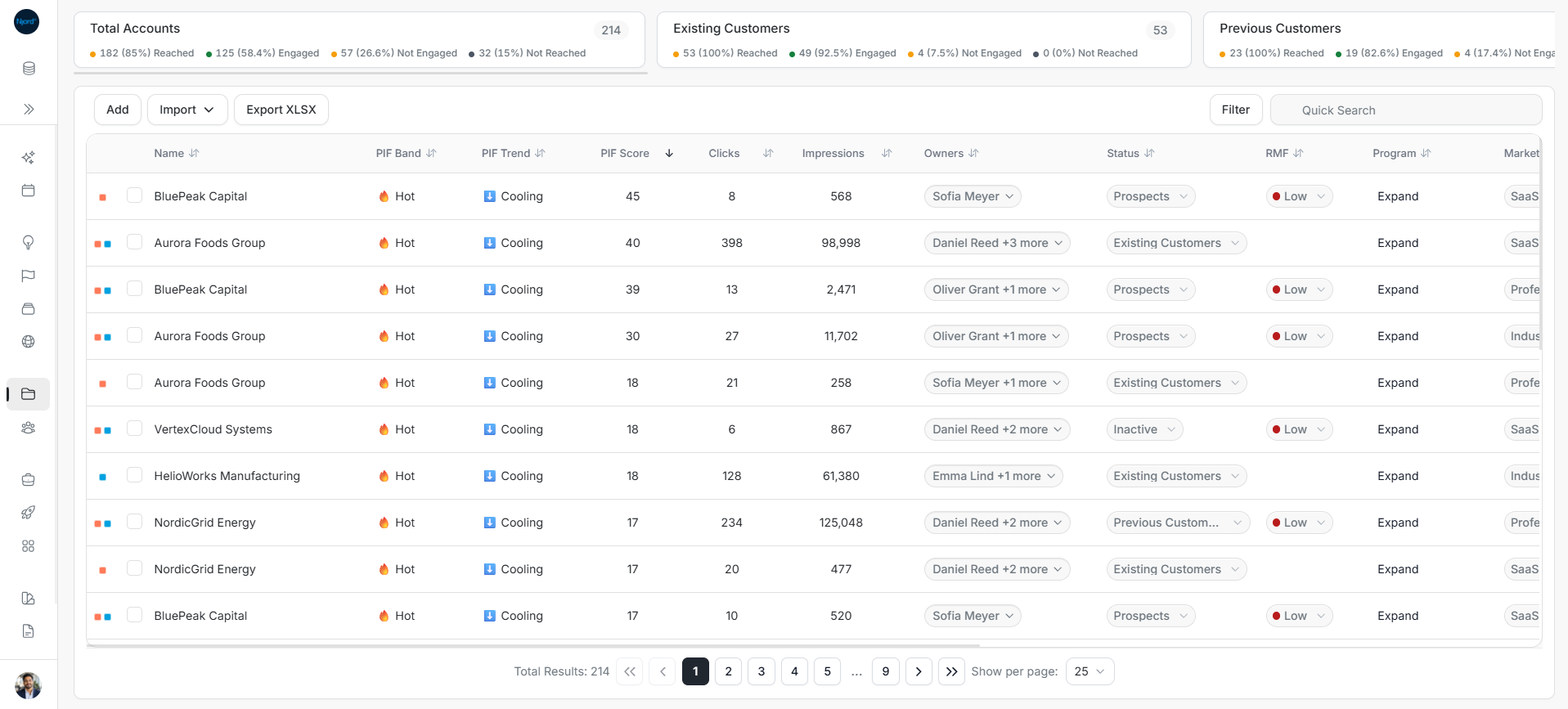The width and height of the screenshot is (1568, 709).
Task: Go to page 5 of results
Action: coord(828,671)
